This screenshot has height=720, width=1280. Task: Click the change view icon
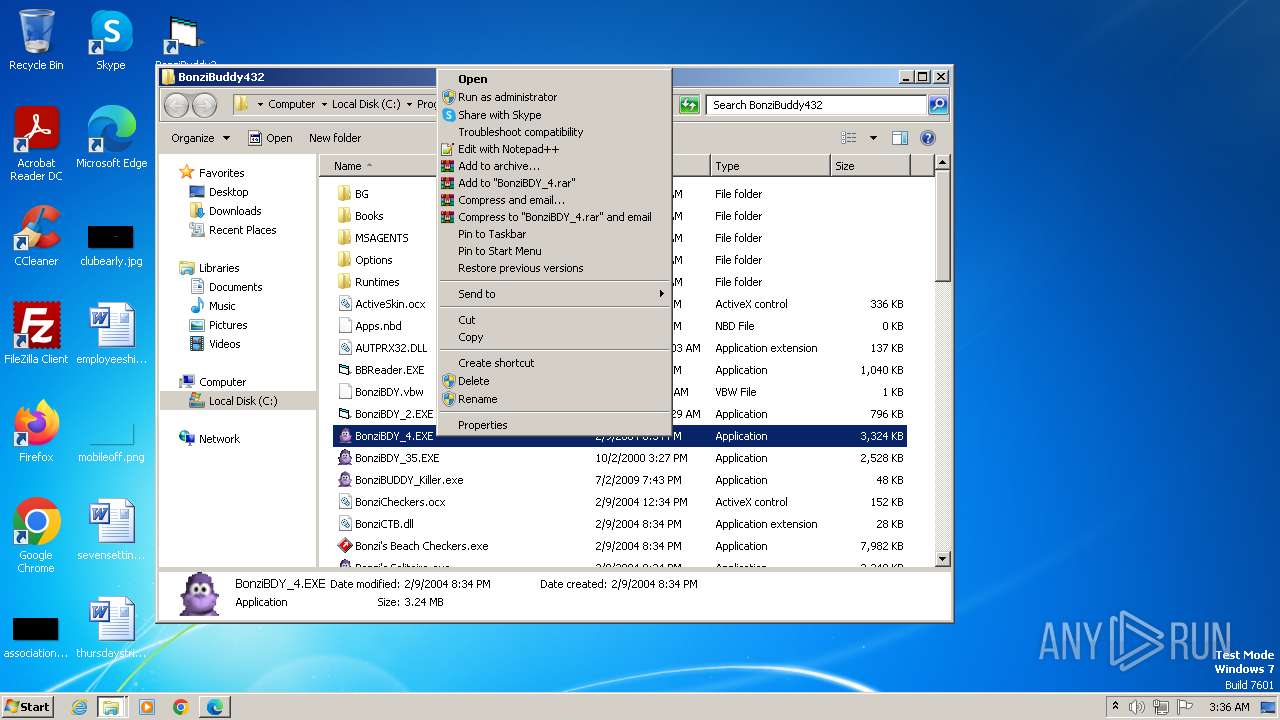tap(849, 138)
